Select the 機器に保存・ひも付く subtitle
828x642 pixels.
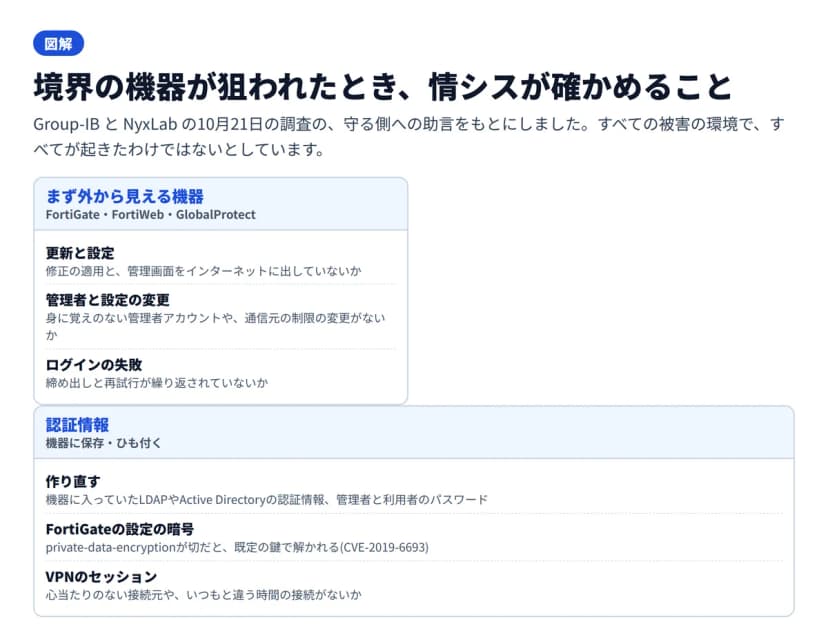pyautogui.click(x=104, y=443)
